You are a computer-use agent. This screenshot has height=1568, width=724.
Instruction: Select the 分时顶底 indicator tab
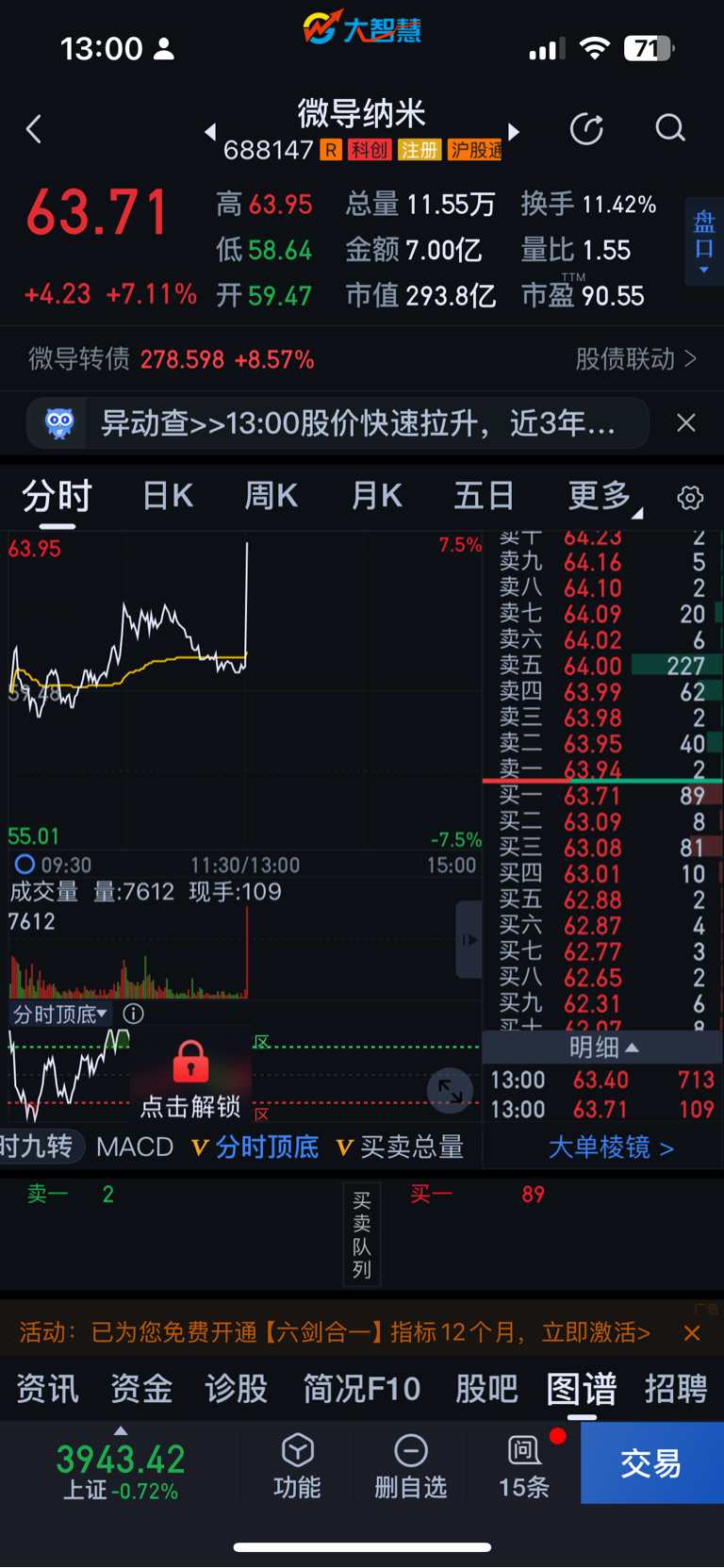coord(255,1147)
